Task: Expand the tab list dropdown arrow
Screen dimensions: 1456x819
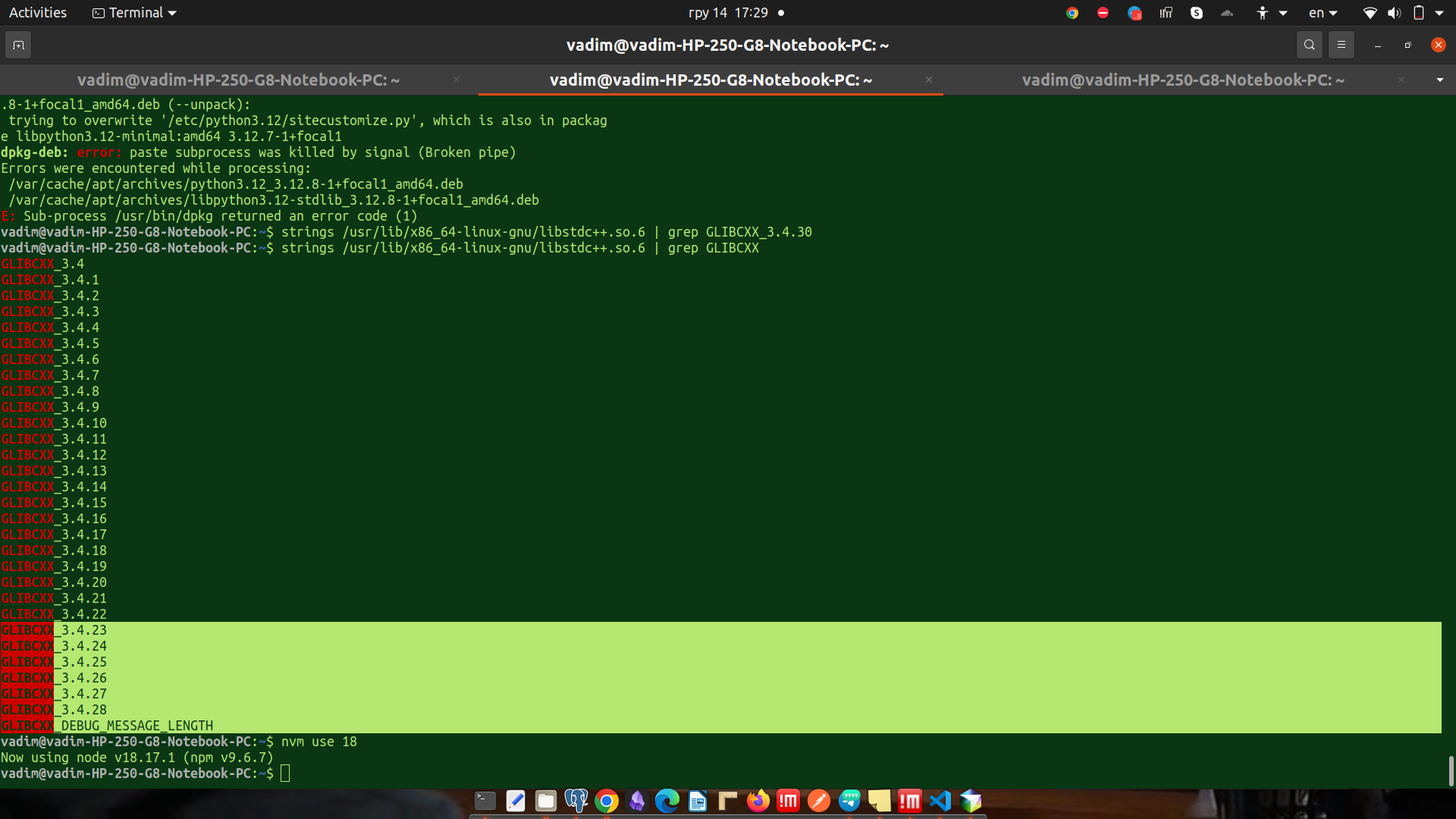Action: click(1439, 80)
